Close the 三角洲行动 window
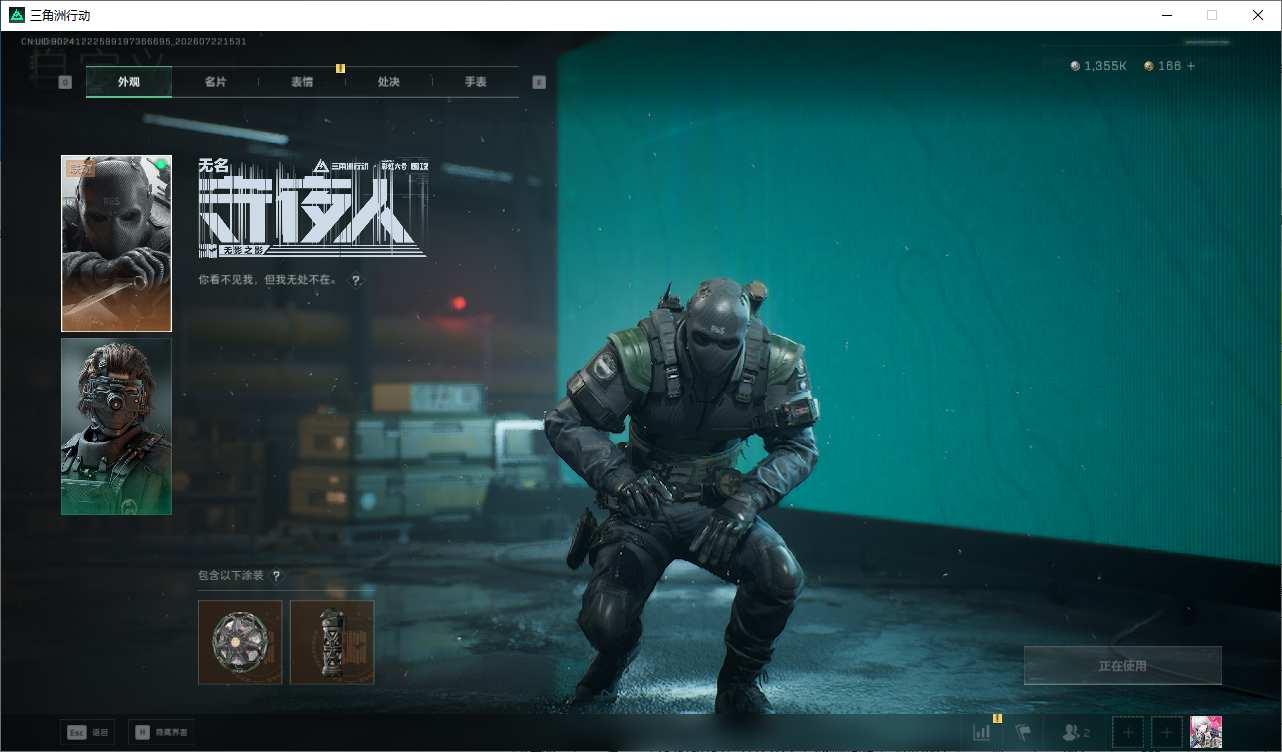Screen dimensions: 1282x752 [x=1258, y=15]
